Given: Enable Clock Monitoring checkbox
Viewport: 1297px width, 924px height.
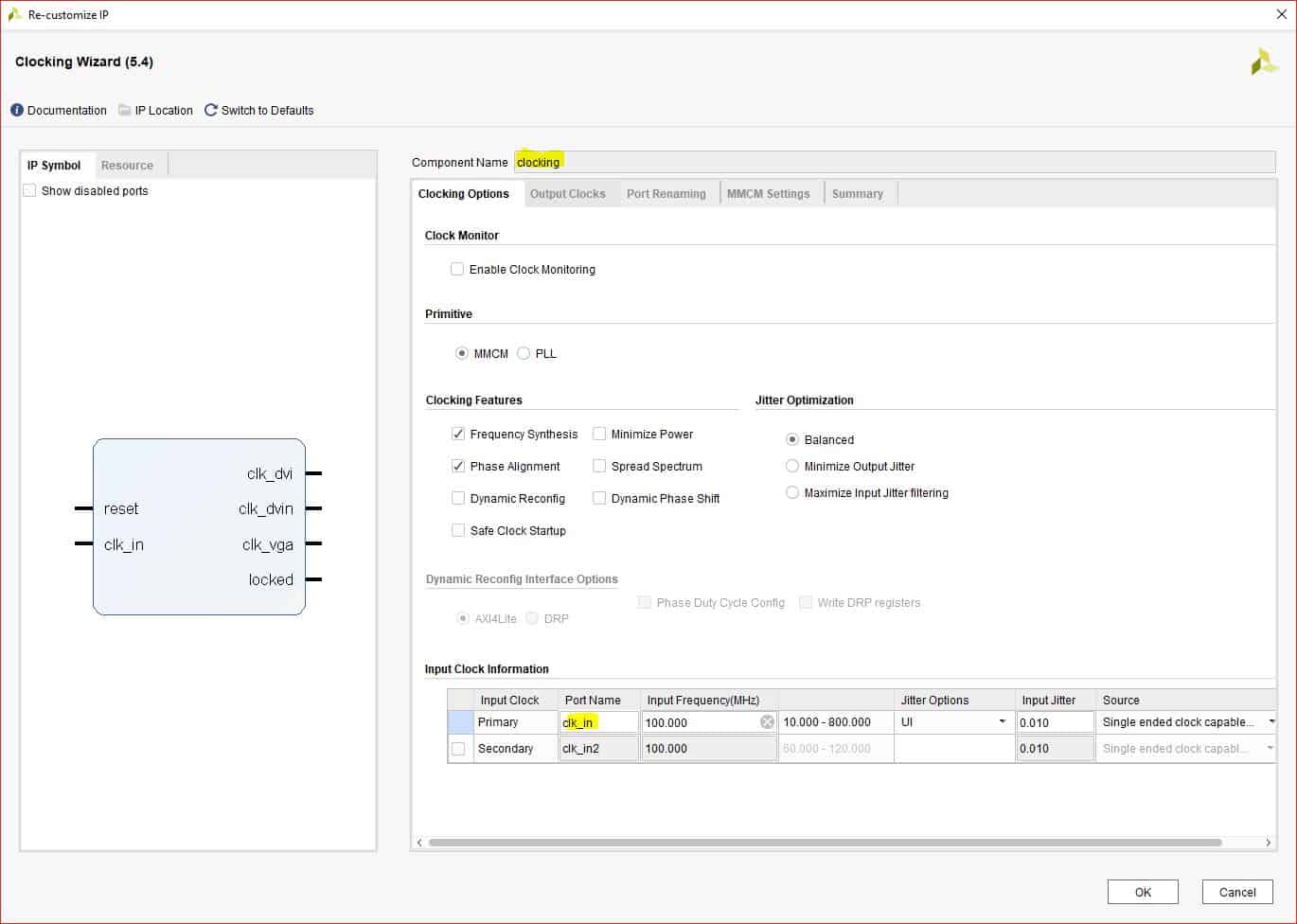Looking at the screenshot, I should click(x=457, y=269).
